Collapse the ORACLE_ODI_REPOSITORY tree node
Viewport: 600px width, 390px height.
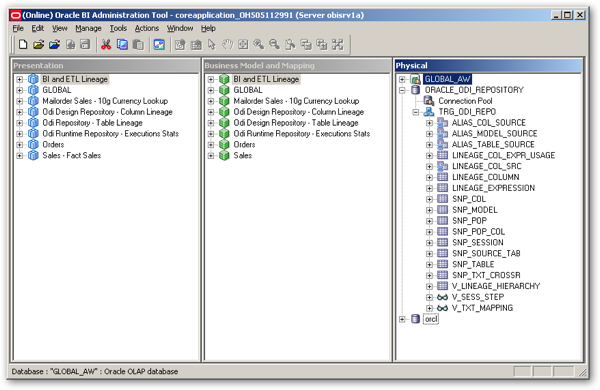[402, 90]
